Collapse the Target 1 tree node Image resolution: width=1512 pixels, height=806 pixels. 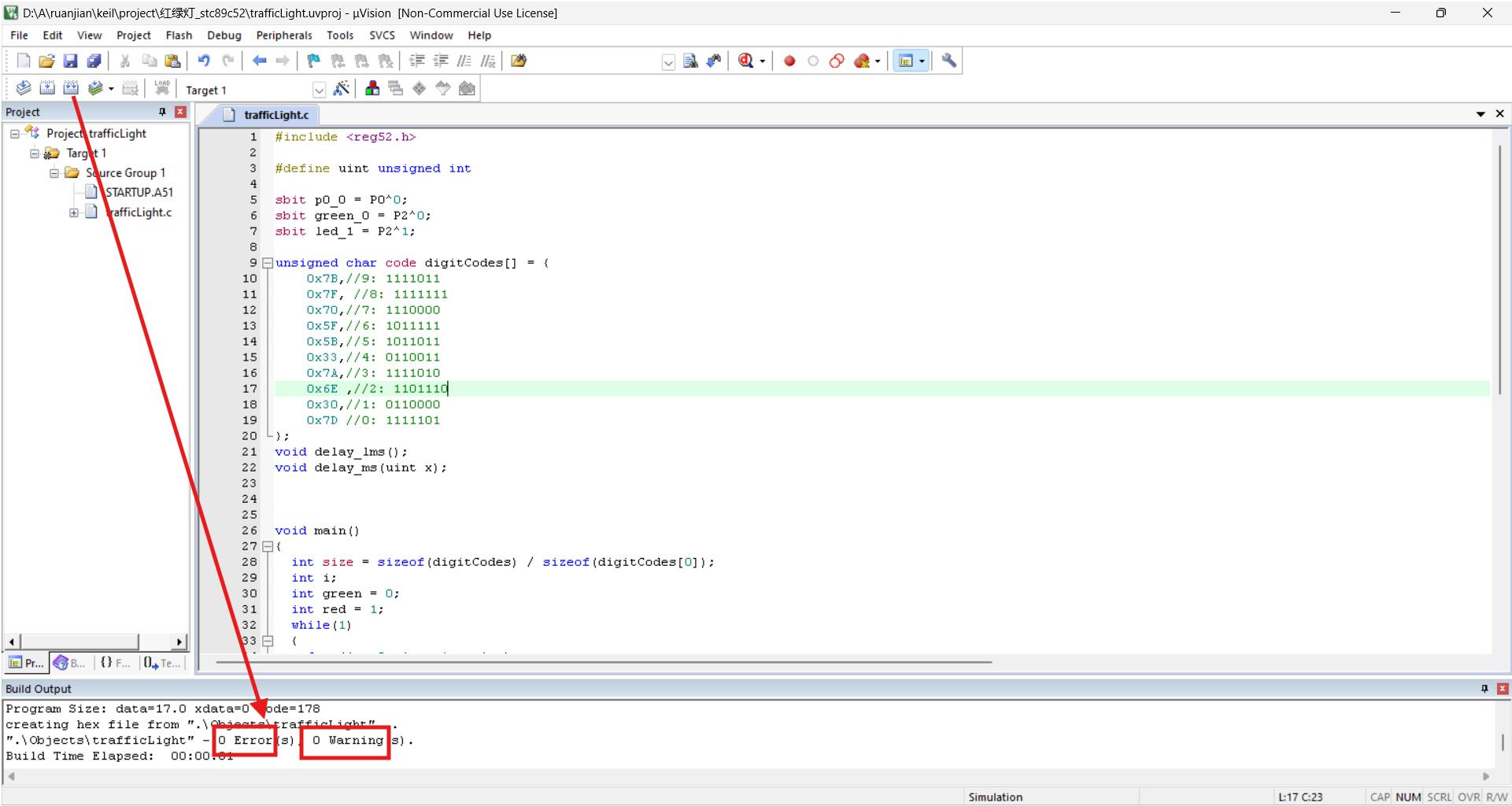(x=34, y=153)
